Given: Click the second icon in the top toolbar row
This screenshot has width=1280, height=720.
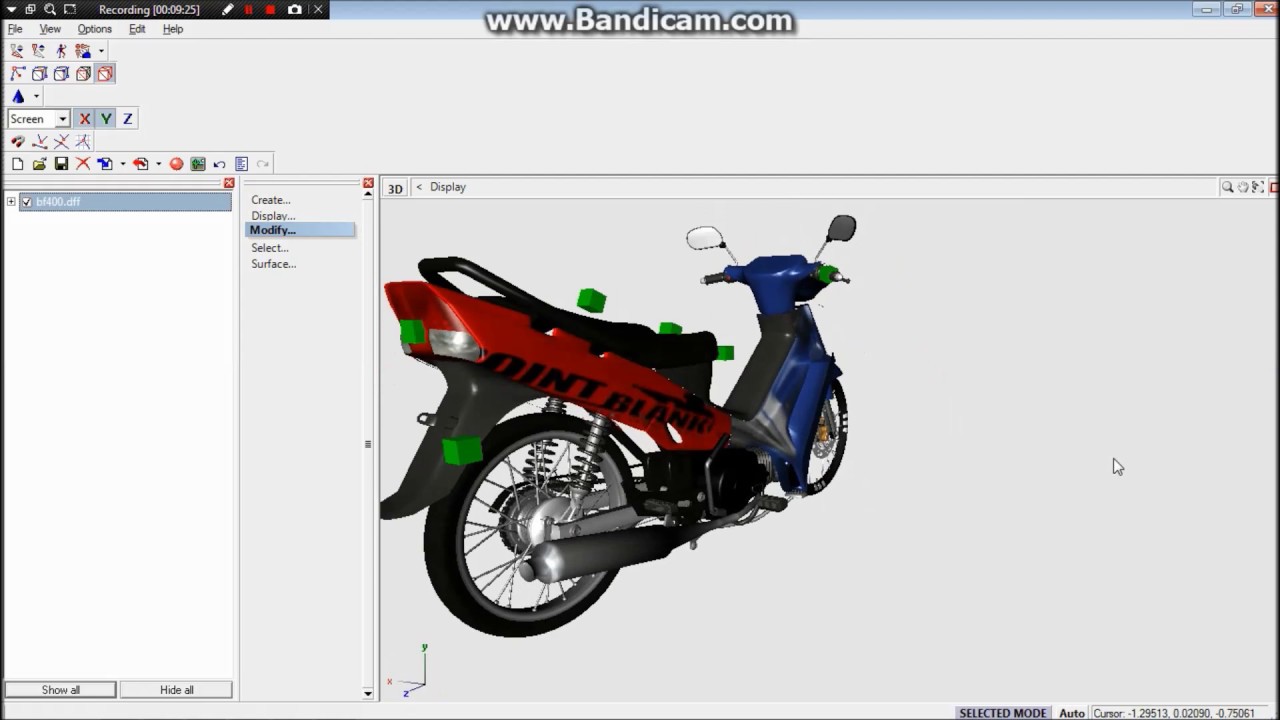Looking at the screenshot, I should [x=39, y=50].
